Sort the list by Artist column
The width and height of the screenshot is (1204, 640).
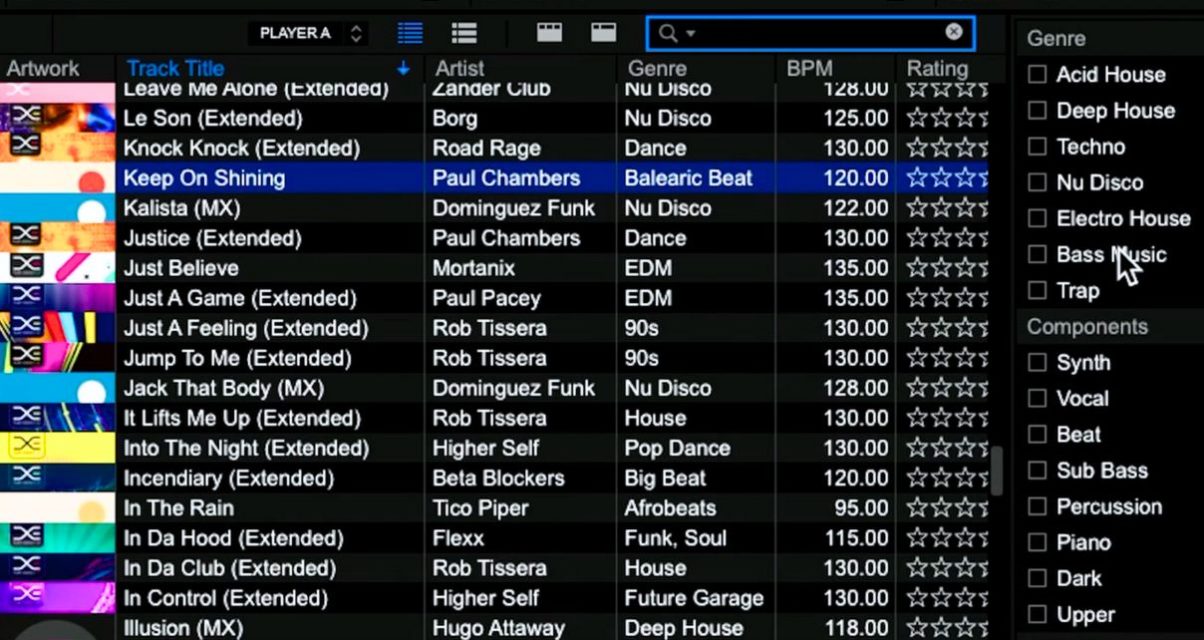[459, 68]
